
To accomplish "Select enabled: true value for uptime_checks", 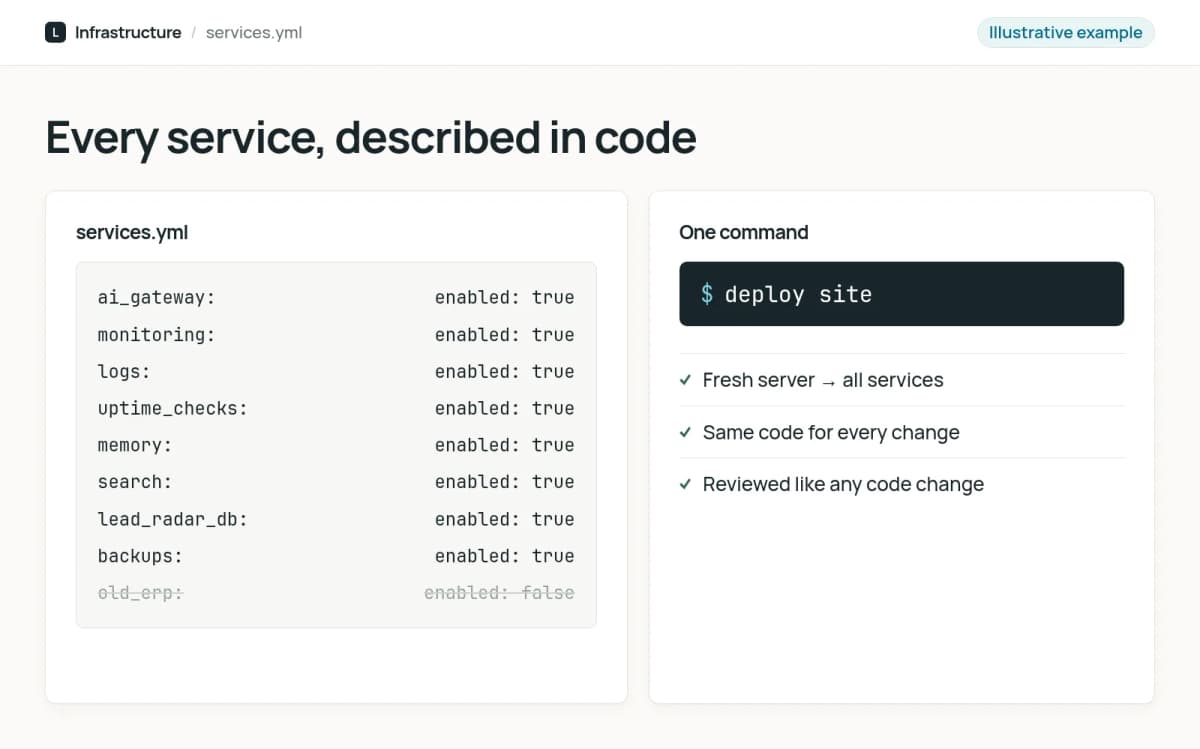I will pos(504,408).
